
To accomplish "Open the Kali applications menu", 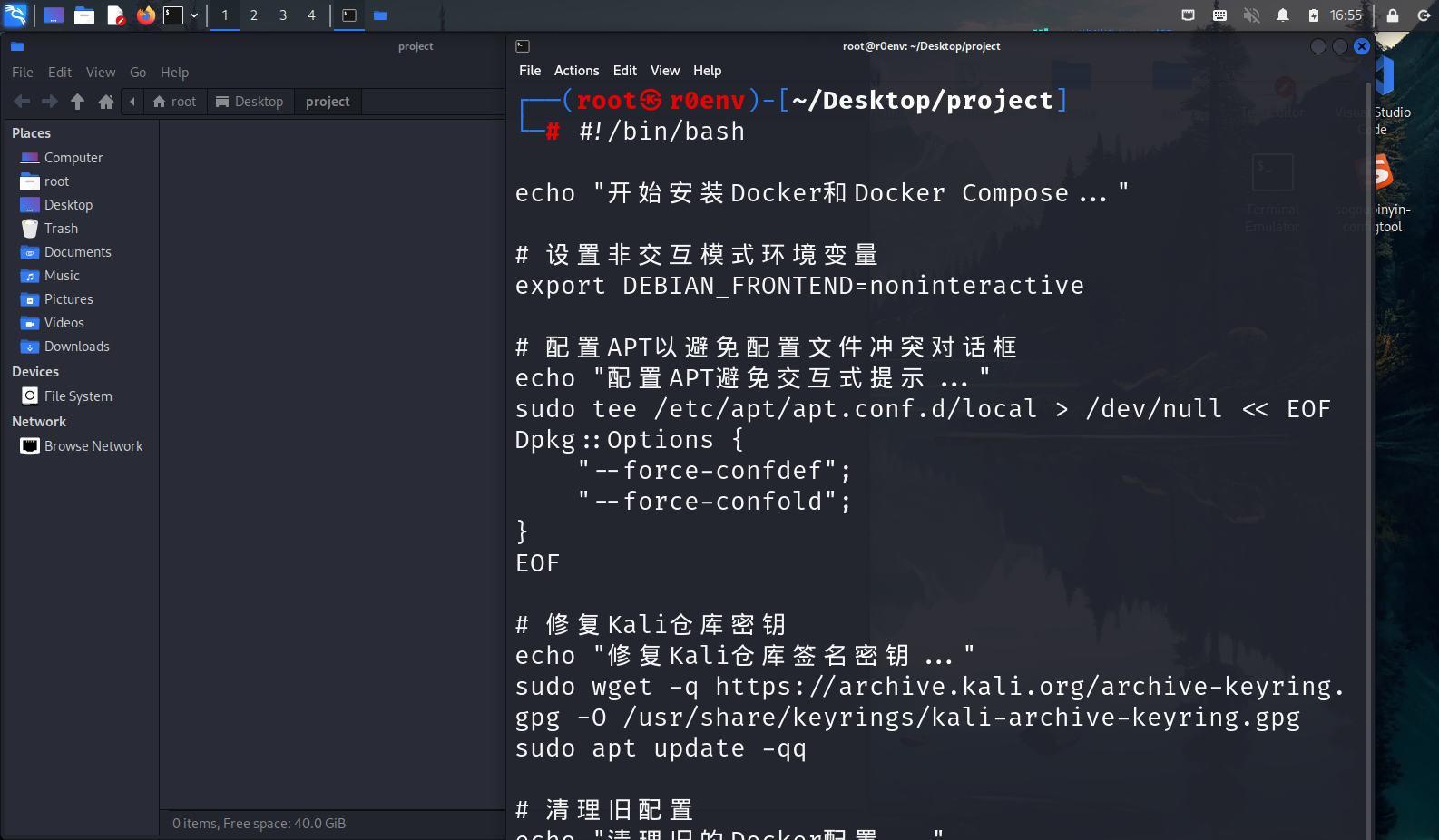I will tap(15, 15).
